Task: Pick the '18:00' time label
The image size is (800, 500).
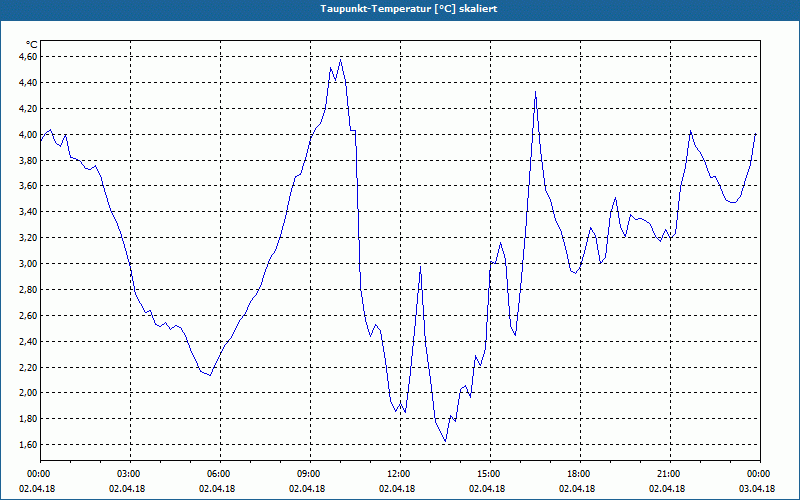Action: coord(577,474)
